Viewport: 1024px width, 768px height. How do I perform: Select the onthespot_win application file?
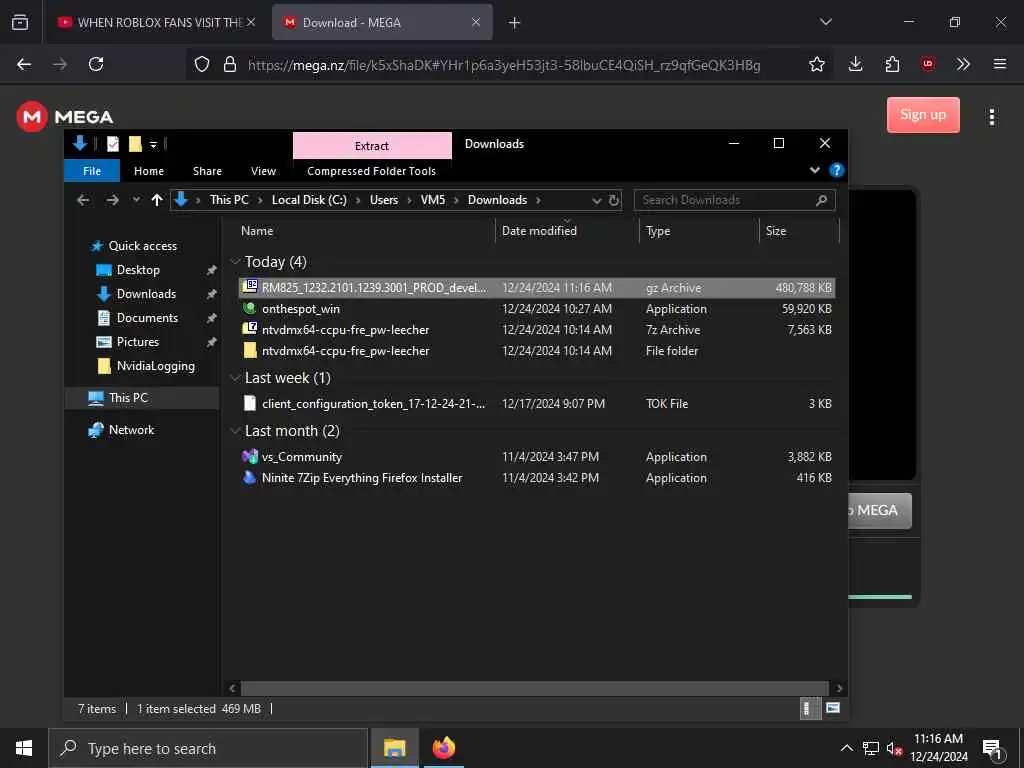(537, 309)
